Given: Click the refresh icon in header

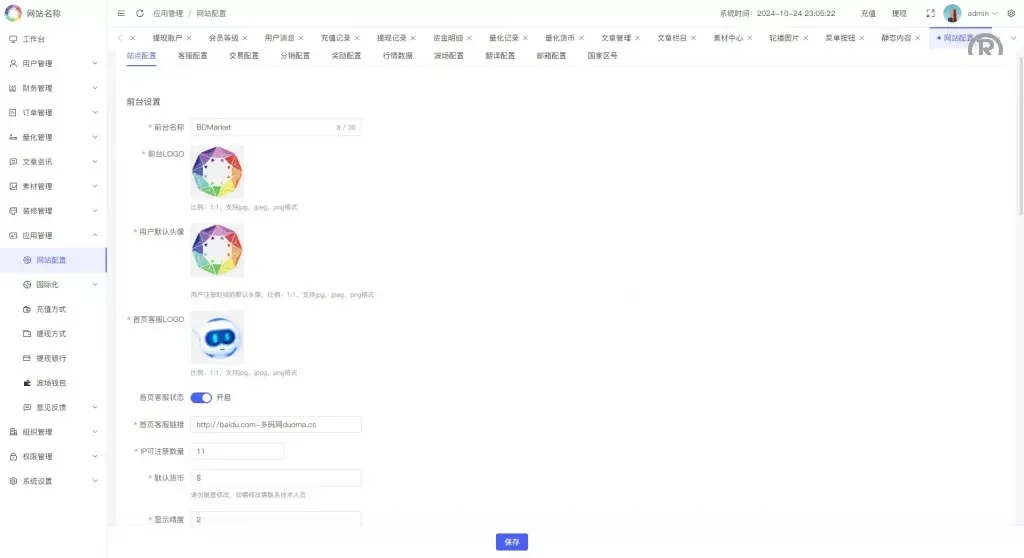Looking at the screenshot, I should [140, 14].
